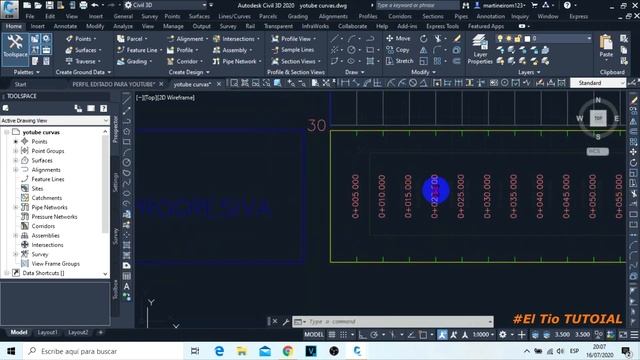Expand the Create Ground Data panel
Screen dimensions: 640x360
[83, 72]
